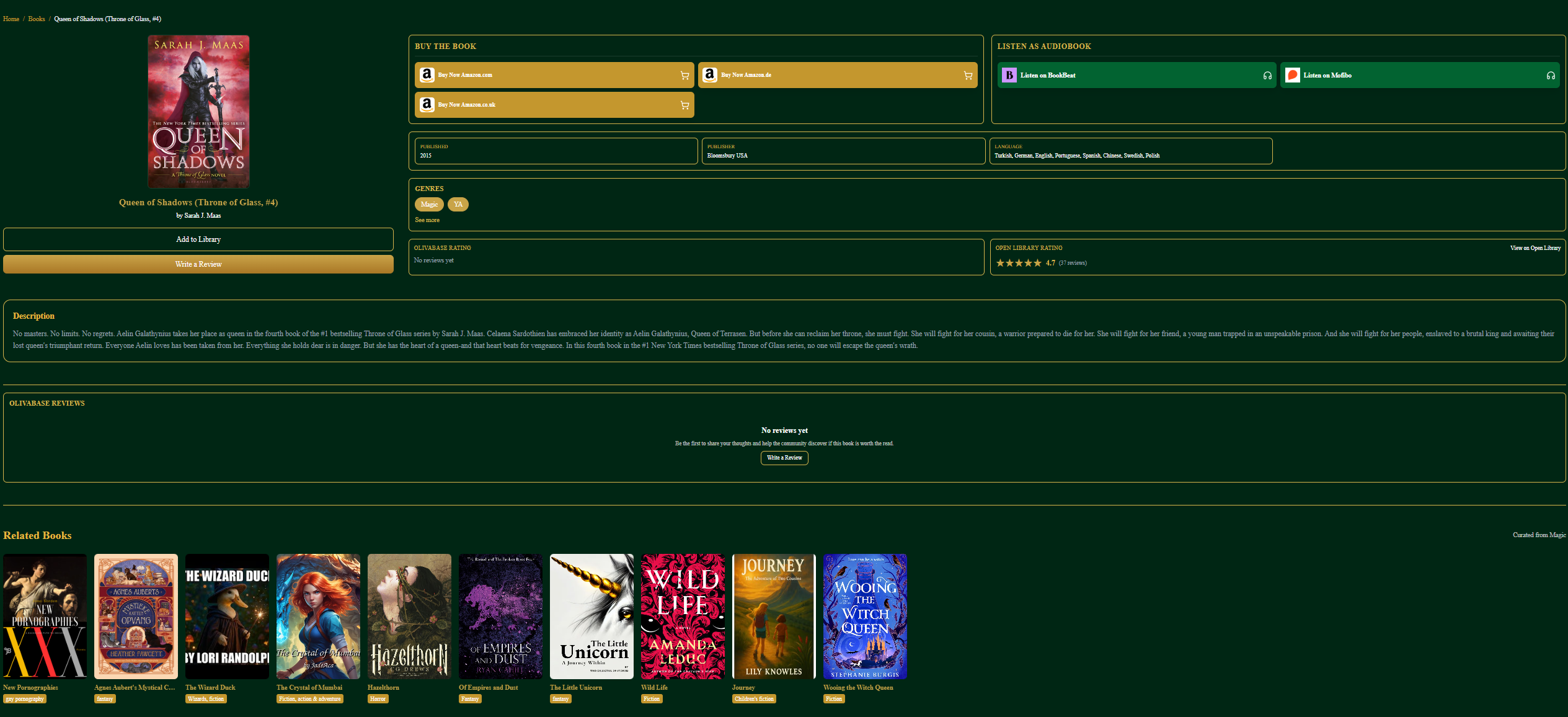Open the Hazelthorn book cover in Related Books

click(x=409, y=616)
